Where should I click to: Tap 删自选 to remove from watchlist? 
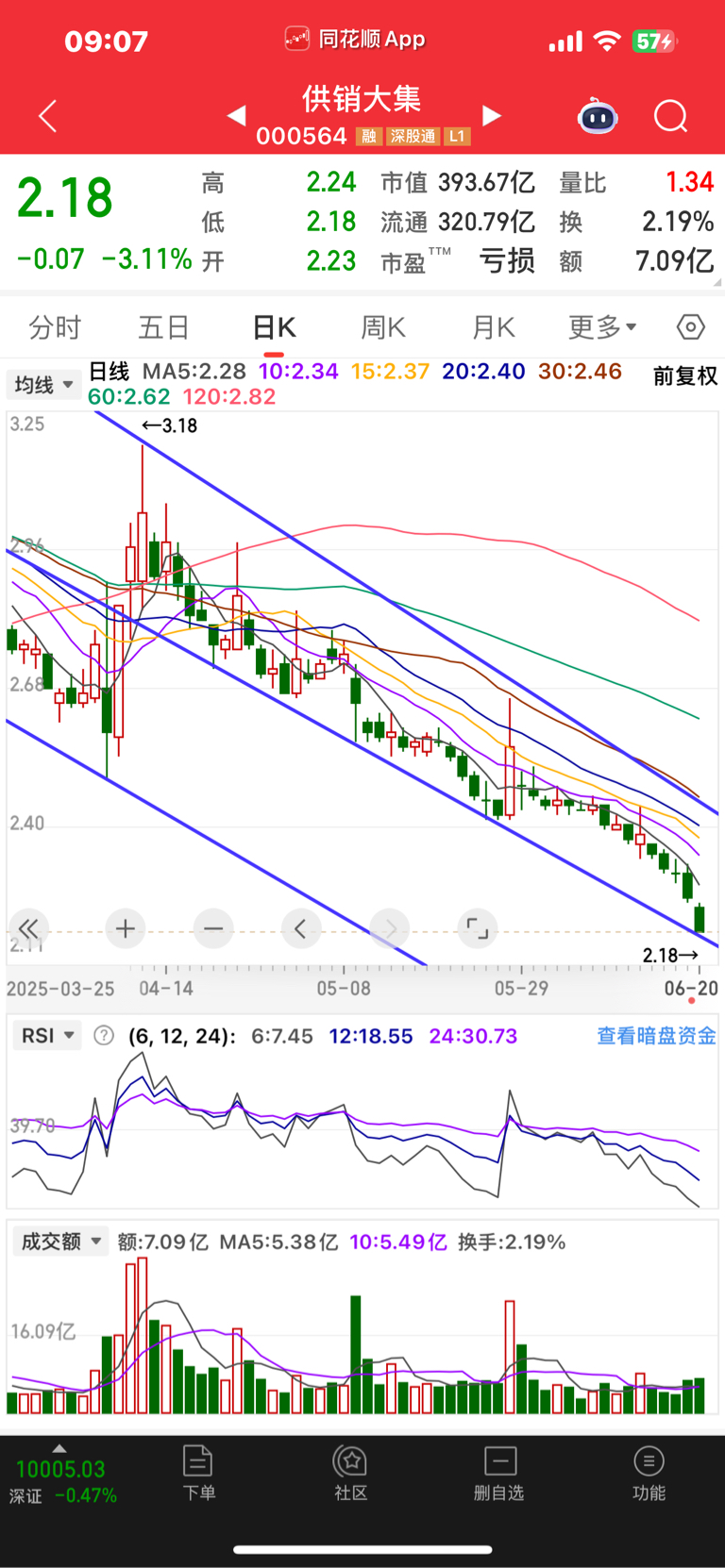[499, 1473]
